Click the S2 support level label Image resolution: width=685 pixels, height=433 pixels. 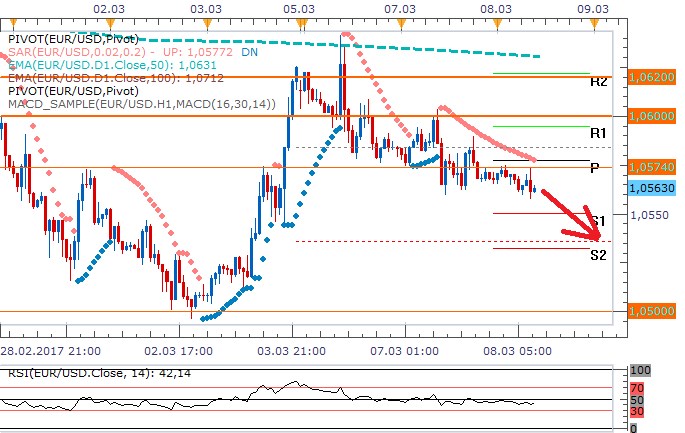[x=598, y=255]
